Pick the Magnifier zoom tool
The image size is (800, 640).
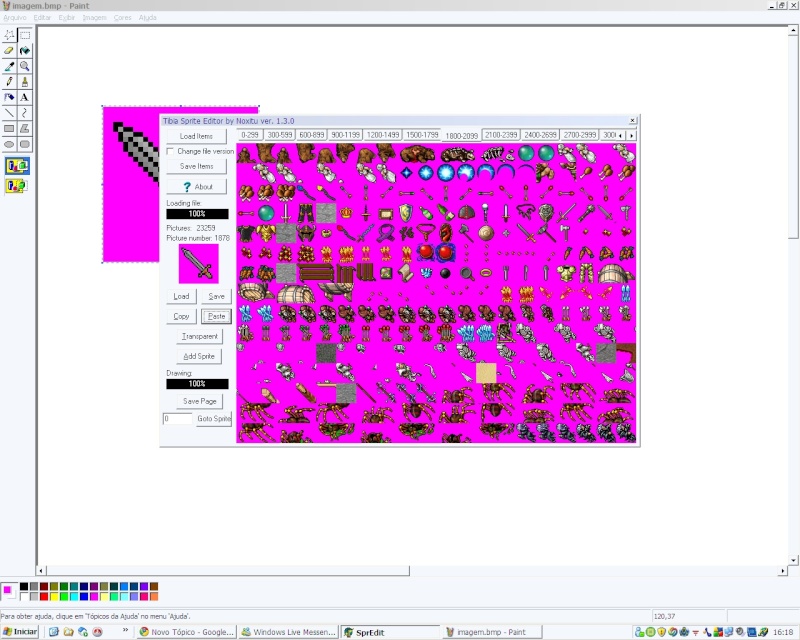(25, 66)
